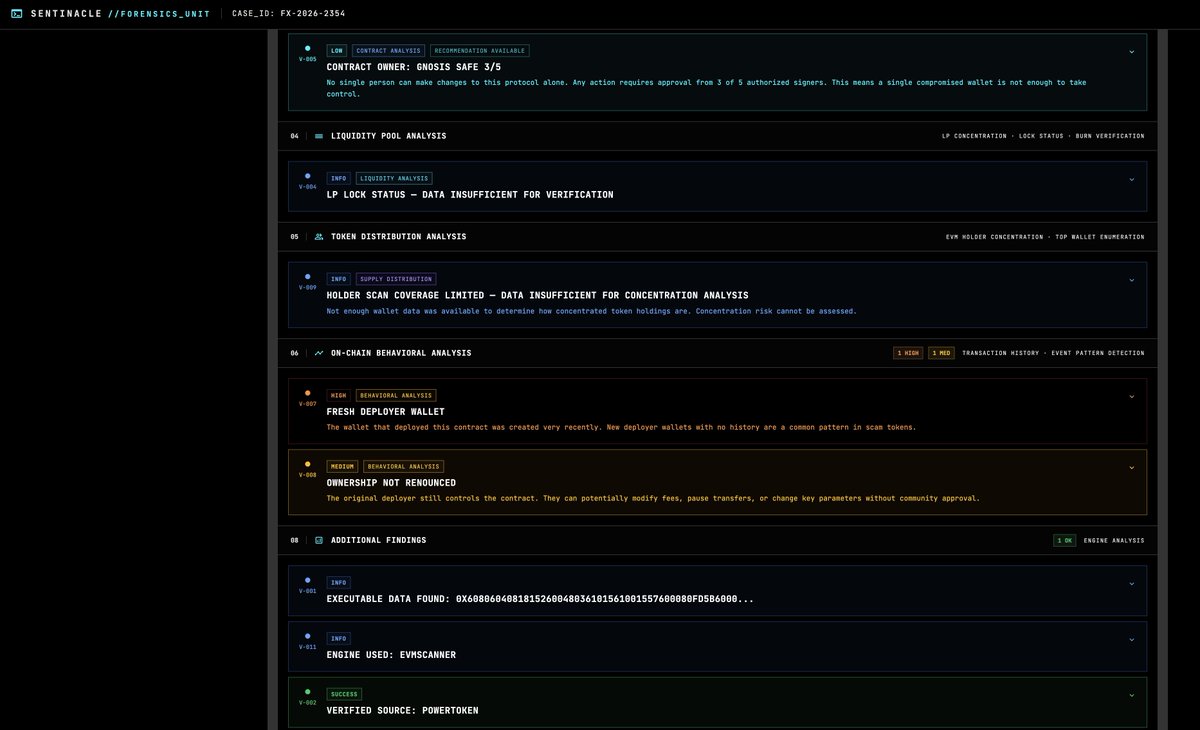This screenshot has height=730, width=1200.
Task: Expand the Fresh Deployer Wallet card chevron
Action: click(x=1132, y=397)
